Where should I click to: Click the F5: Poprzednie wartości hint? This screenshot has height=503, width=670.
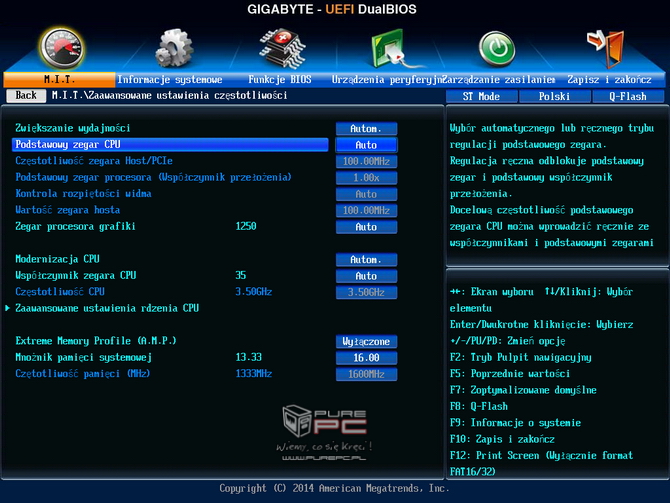click(x=510, y=374)
